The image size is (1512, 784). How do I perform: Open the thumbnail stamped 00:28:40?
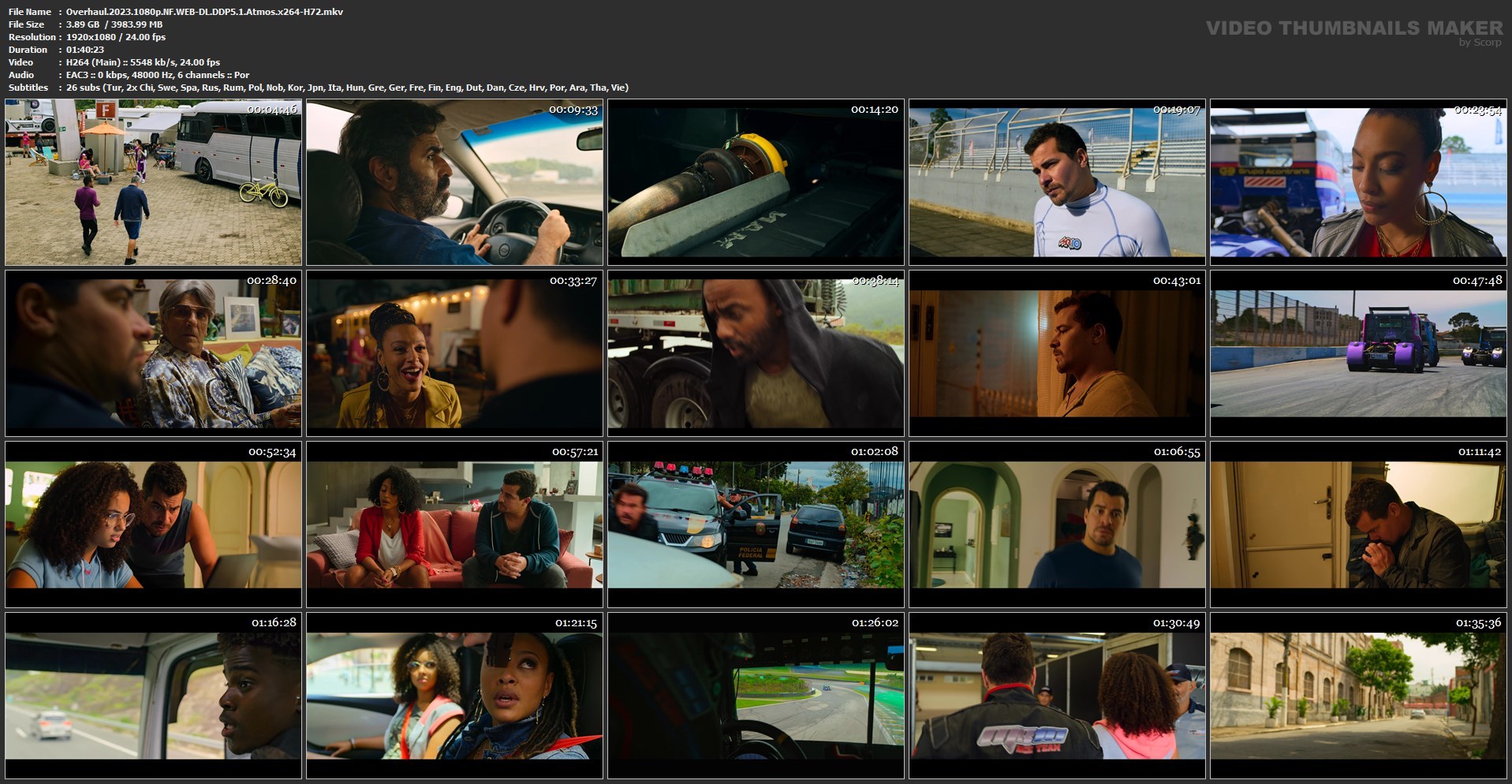point(153,353)
